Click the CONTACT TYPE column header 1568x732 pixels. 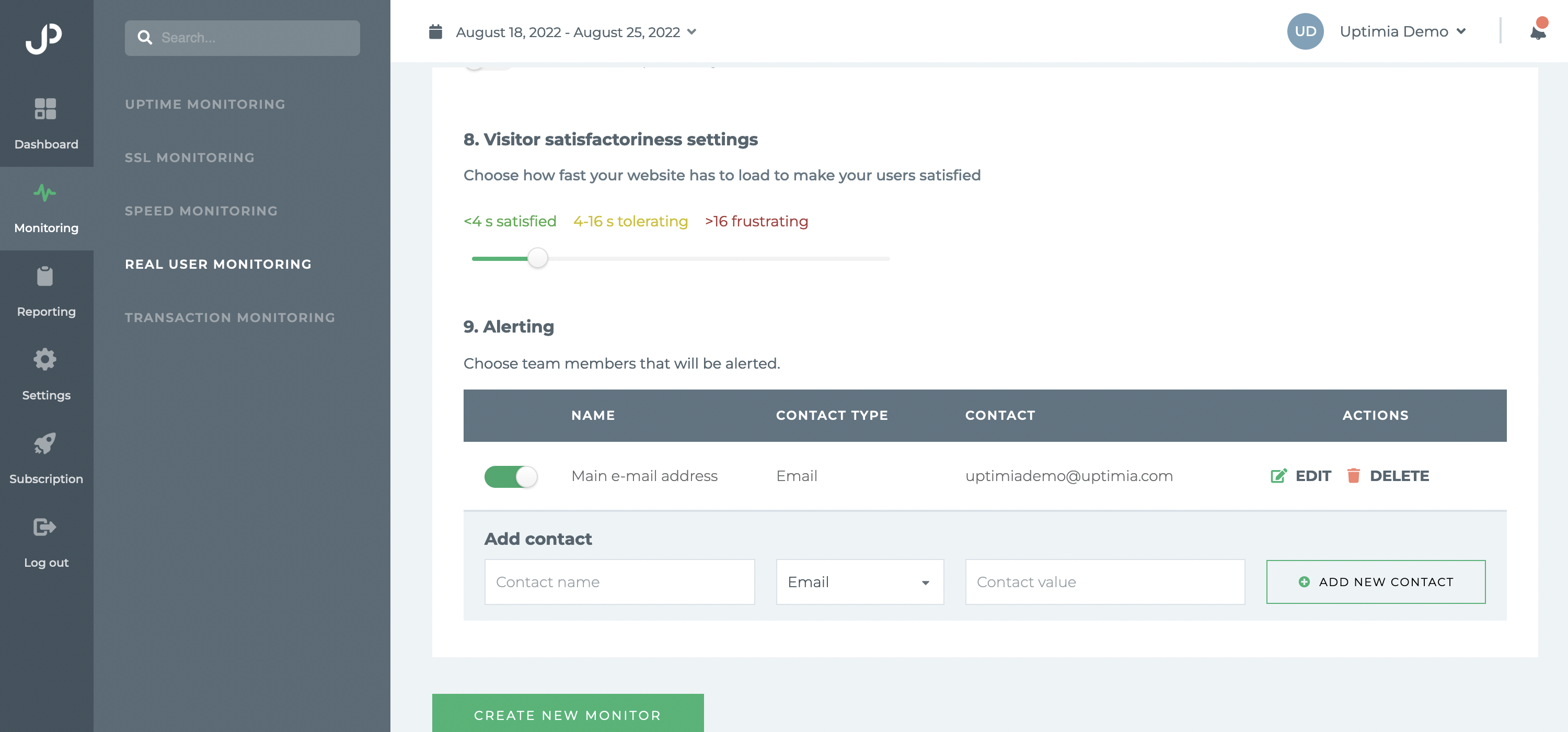pos(832,415)
